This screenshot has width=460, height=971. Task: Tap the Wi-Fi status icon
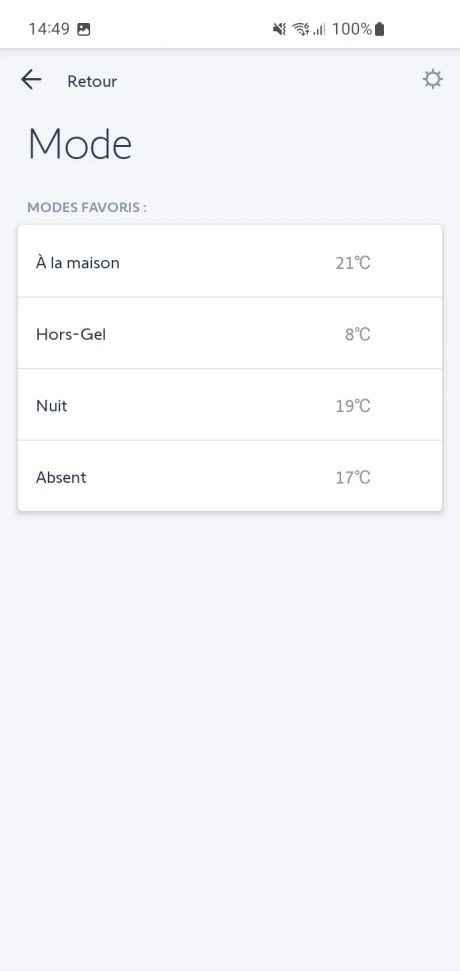(x=301, y=28)
